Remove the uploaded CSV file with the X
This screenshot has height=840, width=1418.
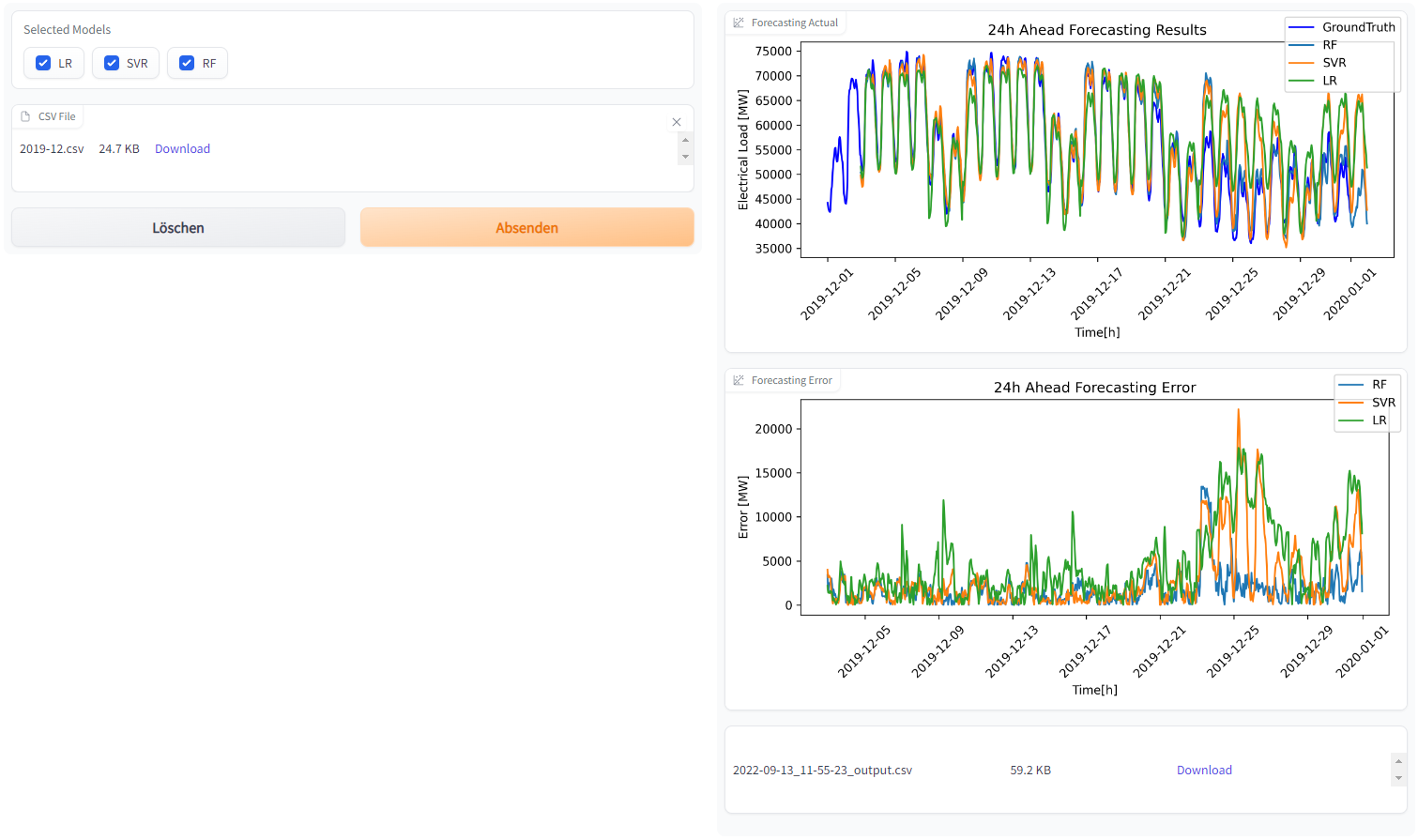click(677, 122)
